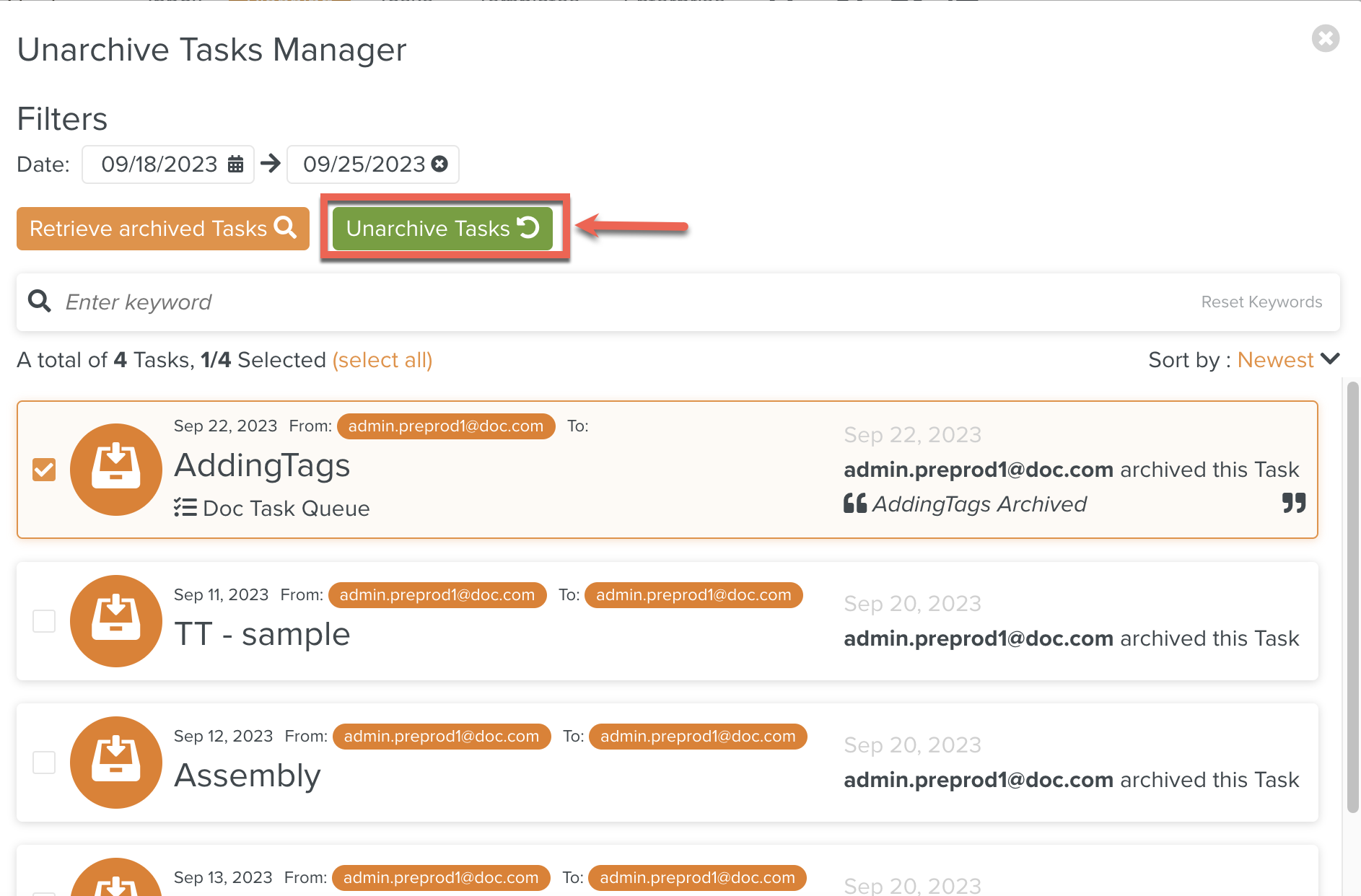The height and width of the screenshot is (896, 1361).
Task: Click the magnifier icon in keyword search bar
Action: (x=40, y=302)
